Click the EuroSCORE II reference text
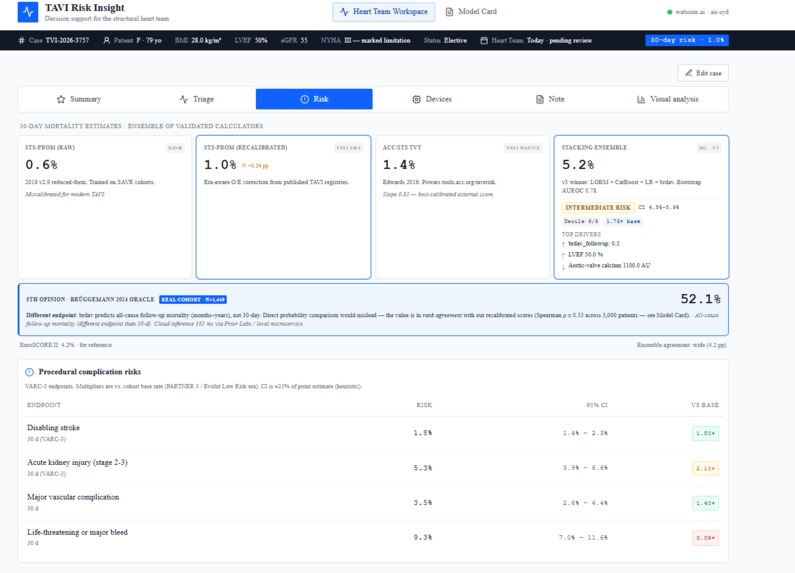Image resolution: width=795 pixels, height=573 pixels. pos(66,345)
